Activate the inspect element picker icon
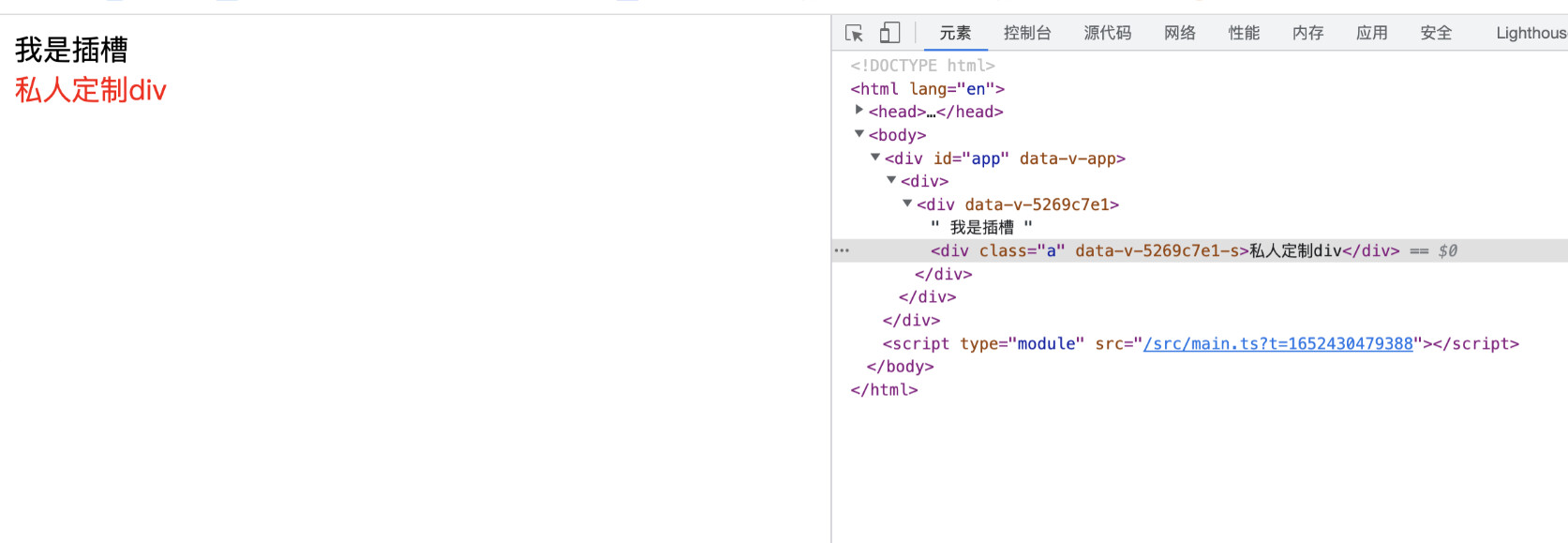Screen dimensions: 1568x543 click(854, 33)
